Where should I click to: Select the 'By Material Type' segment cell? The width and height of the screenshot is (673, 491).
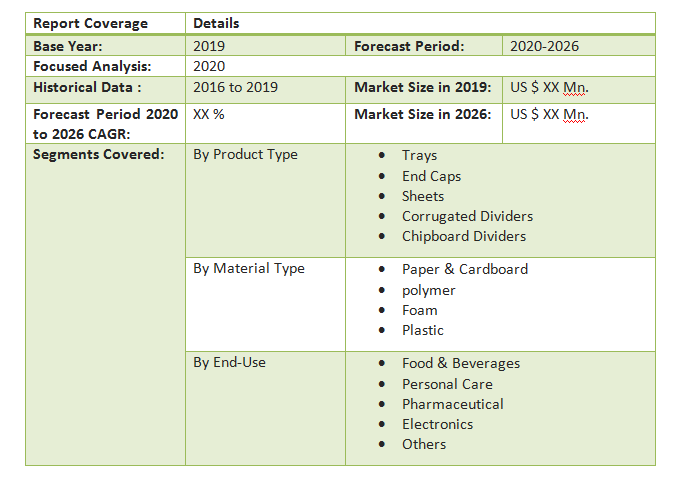tap(249, 268)
